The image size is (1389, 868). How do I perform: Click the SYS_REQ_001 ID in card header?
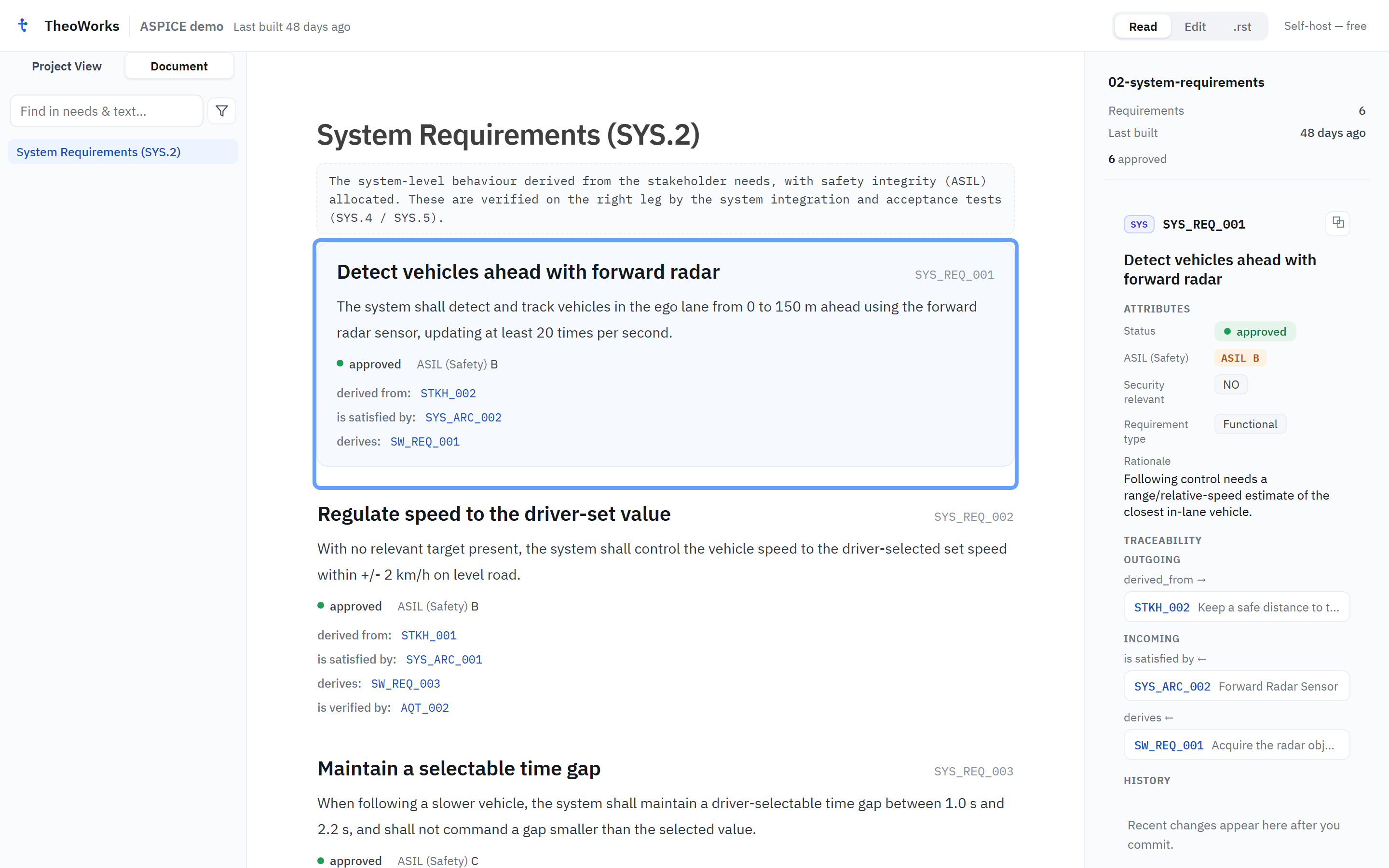(x=954, y=274)
